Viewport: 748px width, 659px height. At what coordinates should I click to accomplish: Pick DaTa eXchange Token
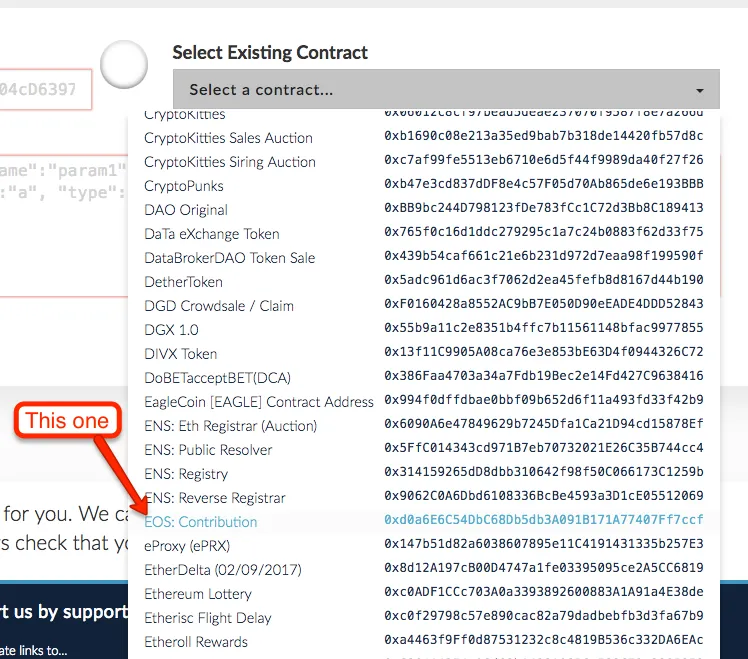pos(211,234)
